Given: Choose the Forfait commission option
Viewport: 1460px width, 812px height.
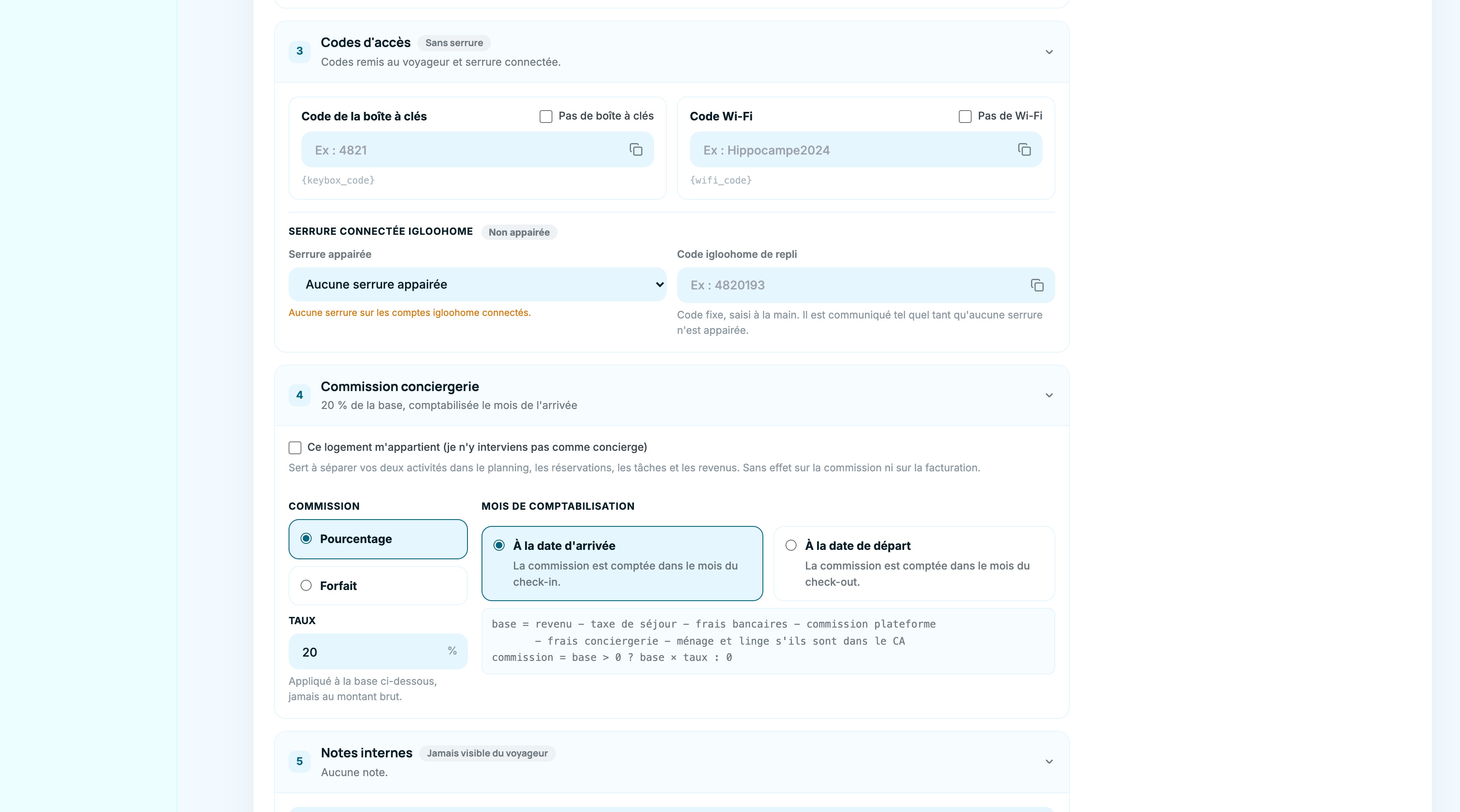Looking at the screenshot, I should click(378, 586).
